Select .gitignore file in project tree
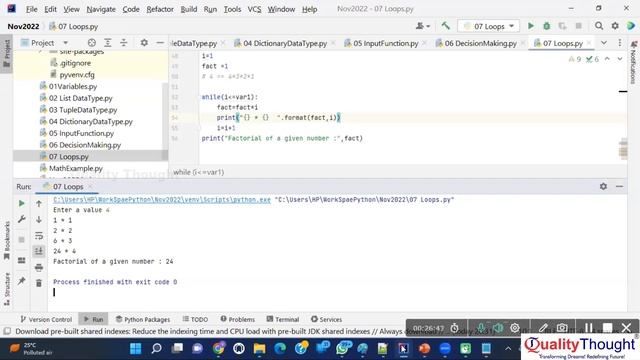The image size is (640, 360). (x=75, y=63)
